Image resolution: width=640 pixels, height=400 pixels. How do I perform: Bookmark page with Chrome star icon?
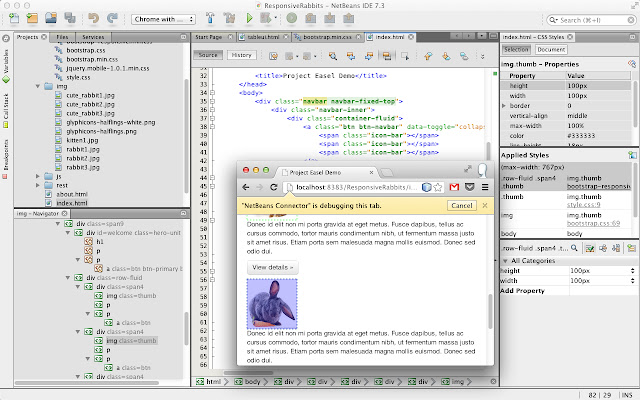click(439, 187)
